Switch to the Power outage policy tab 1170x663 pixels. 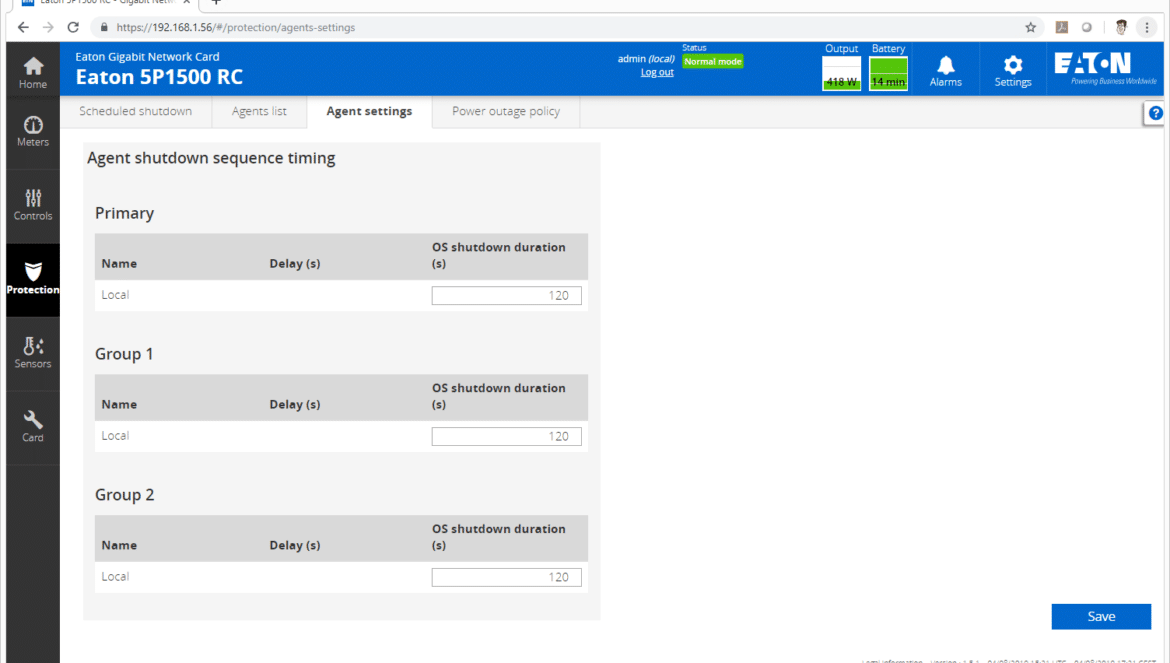(506, 111)
